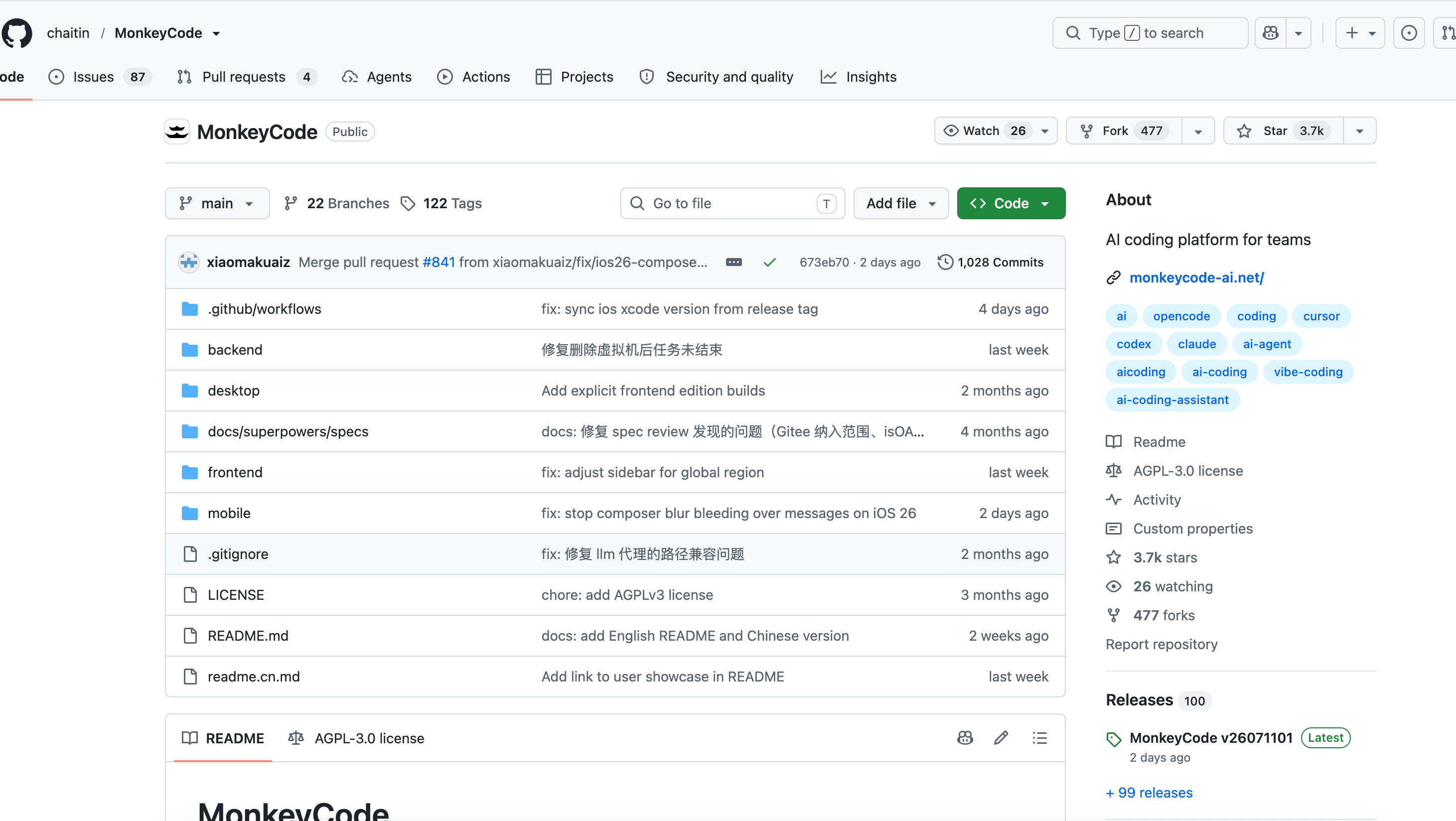Open the Issues tab
Viewport: 1456px width, 821px height.
tap(100, 77)
